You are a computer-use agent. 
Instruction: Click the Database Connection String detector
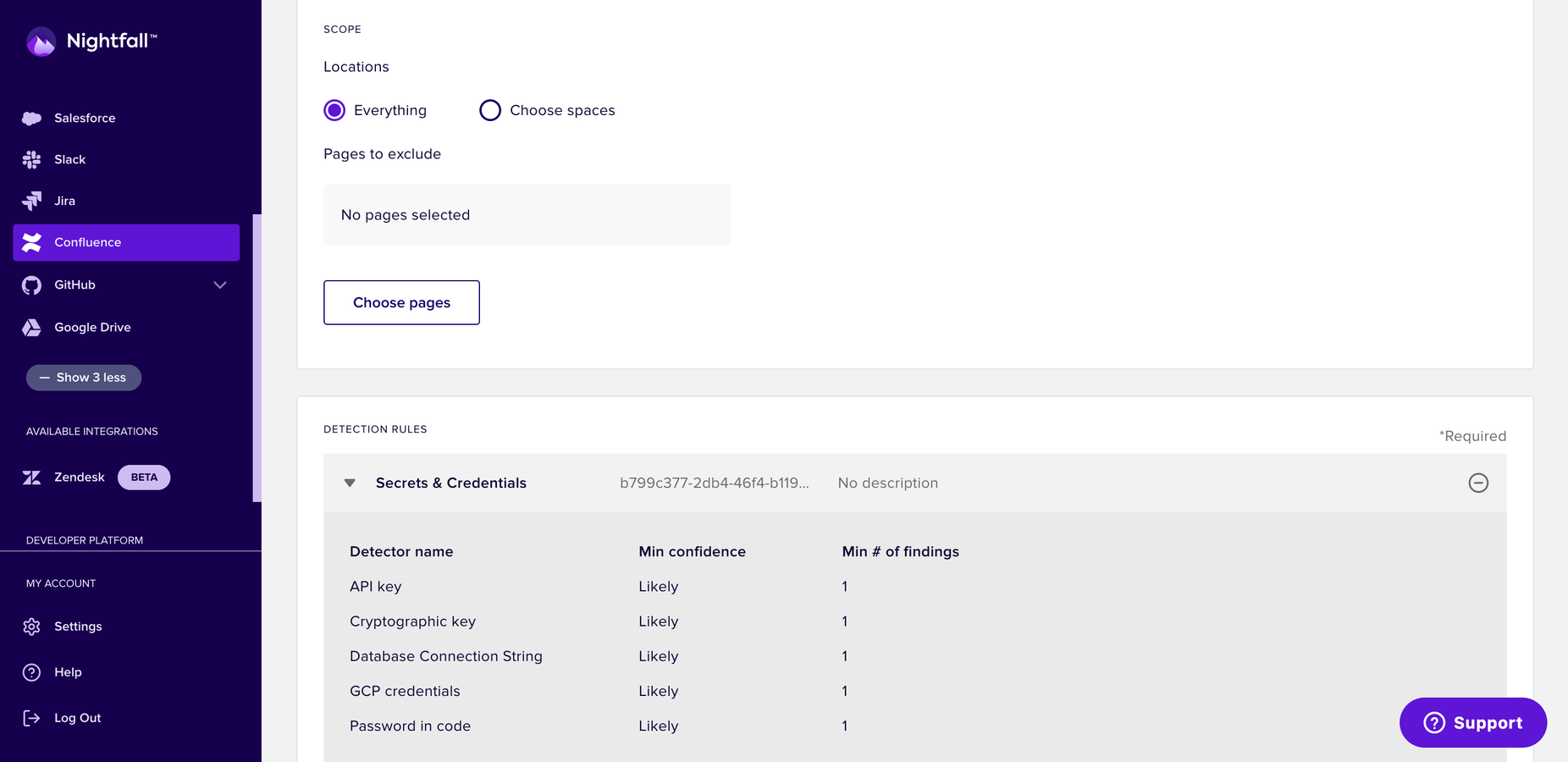446,656
